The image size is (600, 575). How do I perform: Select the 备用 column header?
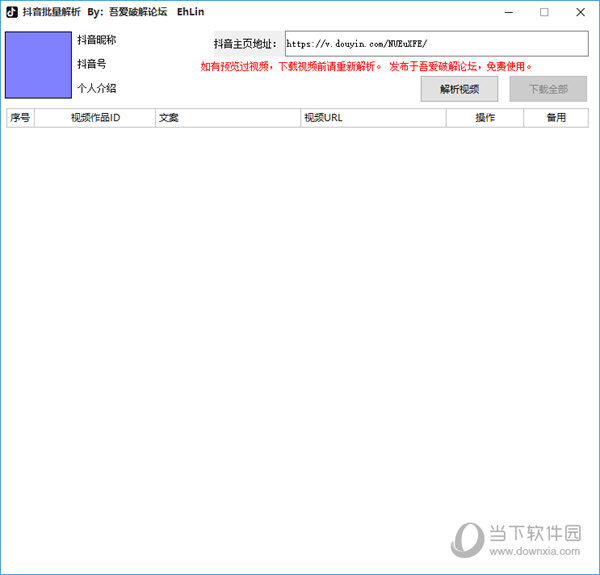pyautogui.click(x=556, y=118)
